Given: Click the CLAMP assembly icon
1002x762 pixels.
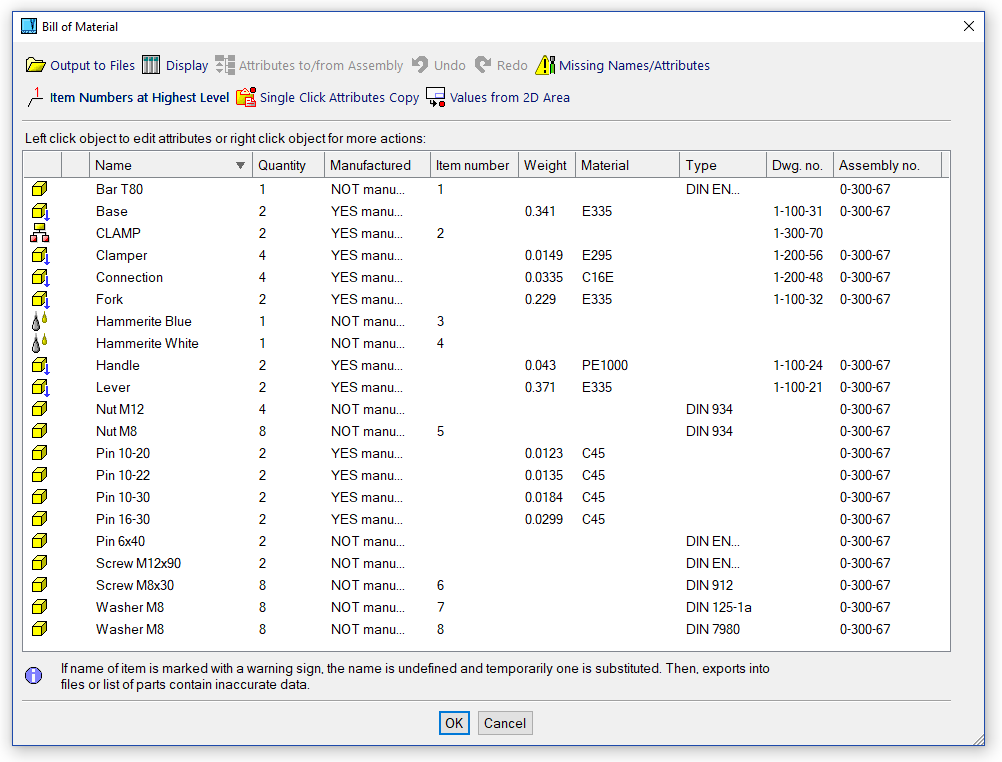Looking at the screenshot, I should click(x=40, y=234).
